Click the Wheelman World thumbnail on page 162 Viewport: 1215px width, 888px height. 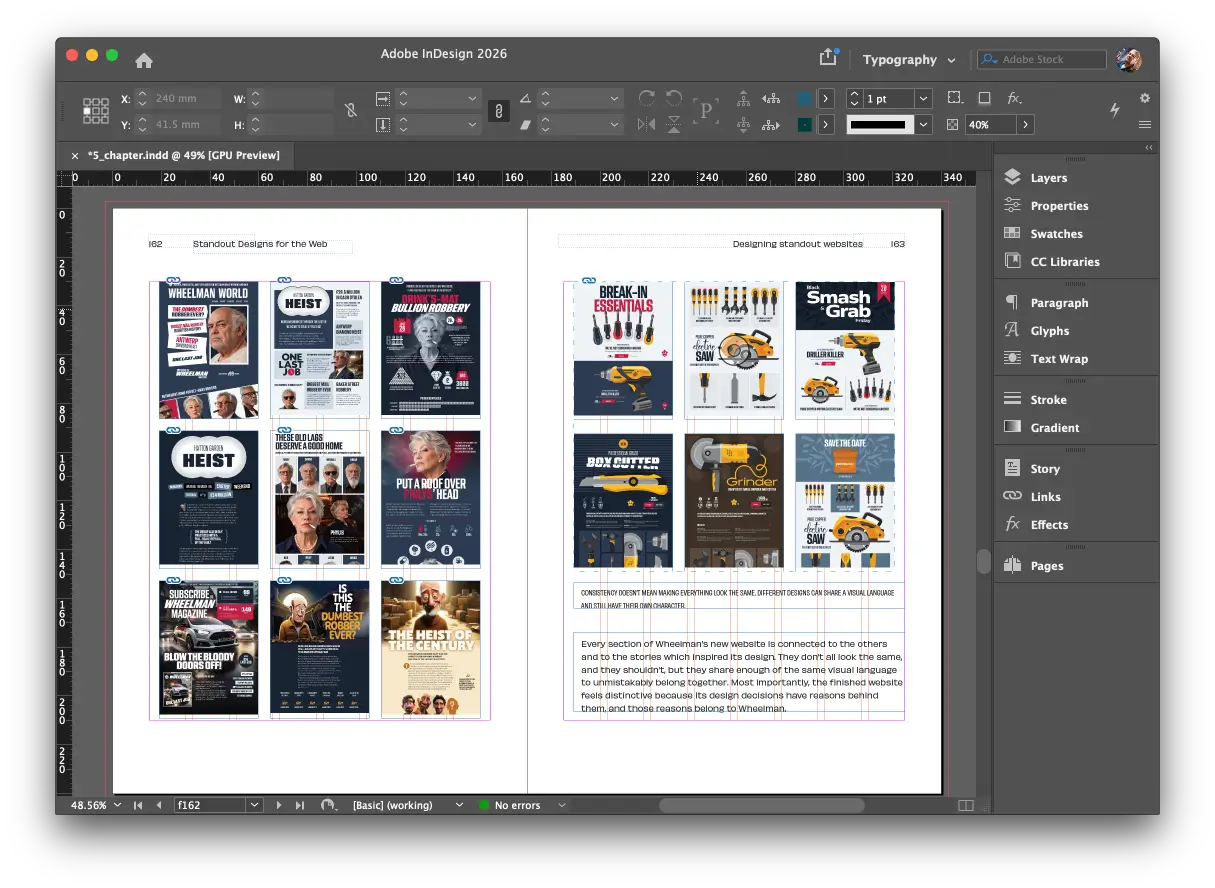click(209, 350)
